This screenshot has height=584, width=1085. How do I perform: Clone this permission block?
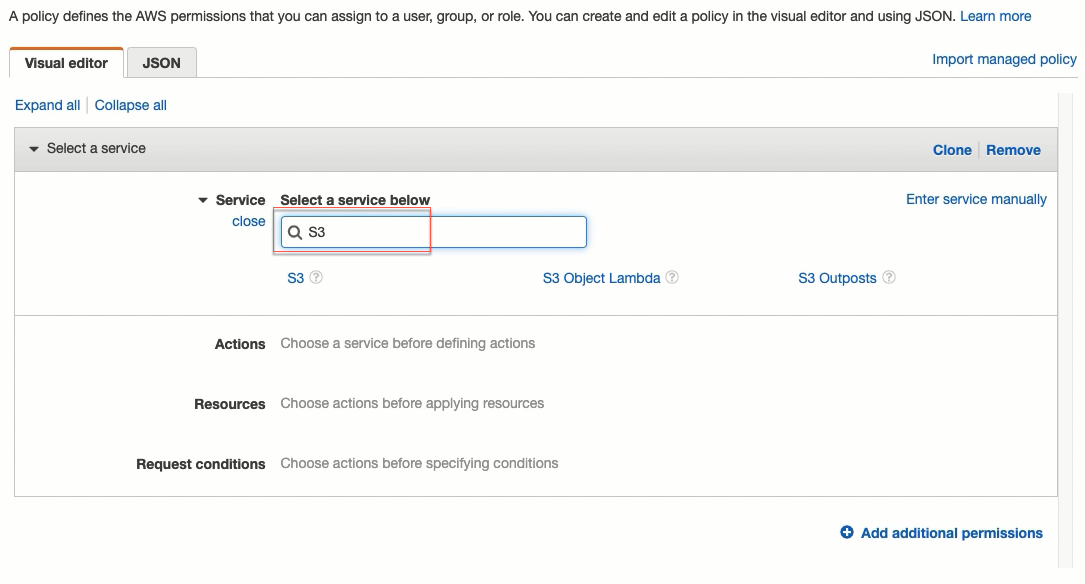coord(952,150)
